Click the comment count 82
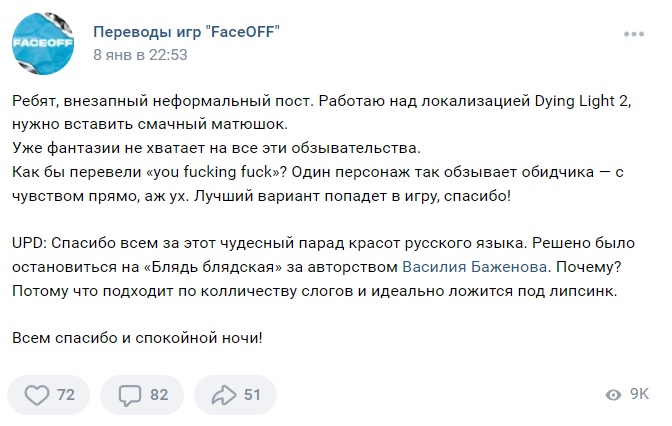The image size is (672, 426). [159, 395]
